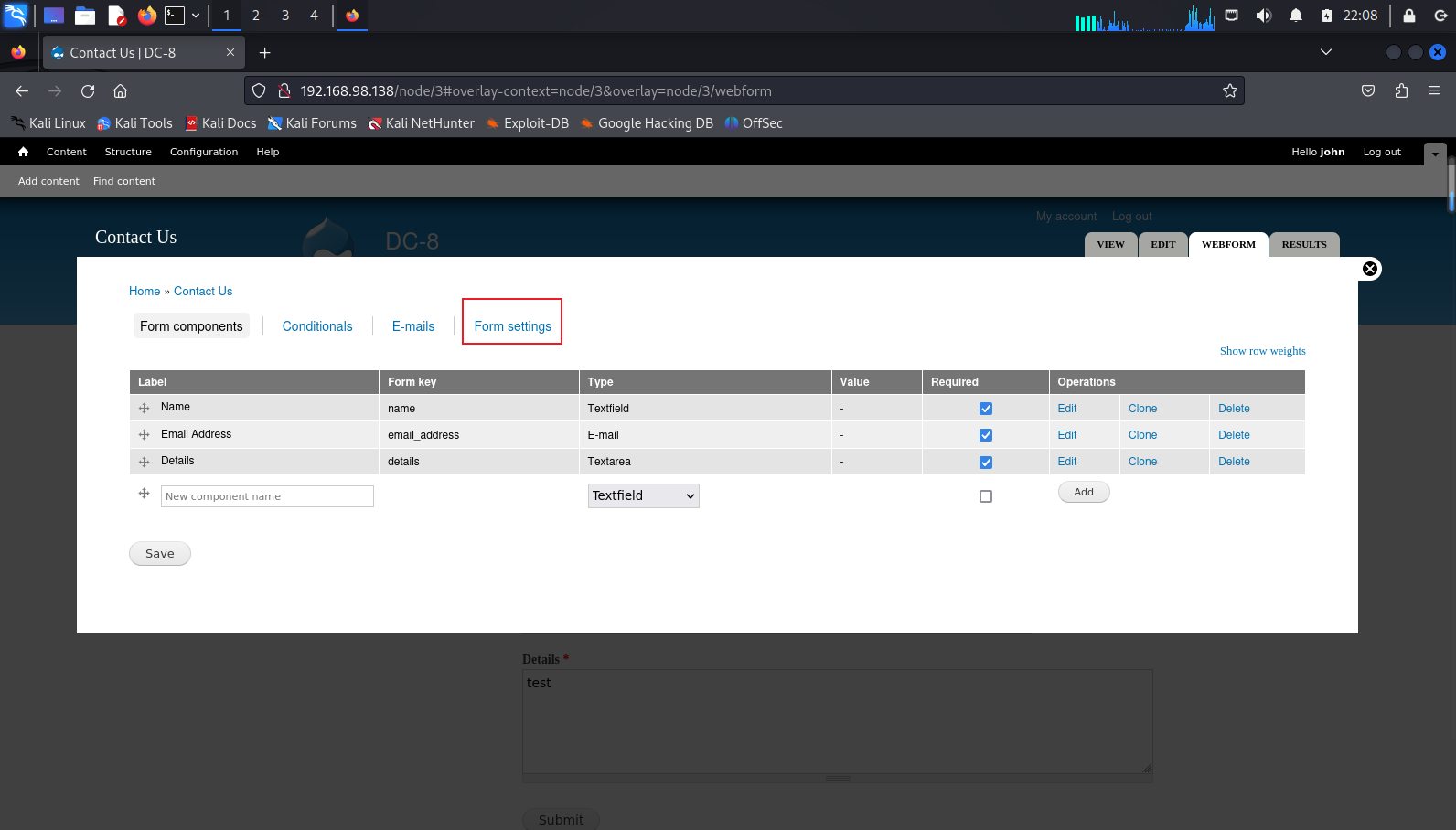Click the lock screen icon
Viewport: 1456px width, 830px height.
tap(1409, 15)
